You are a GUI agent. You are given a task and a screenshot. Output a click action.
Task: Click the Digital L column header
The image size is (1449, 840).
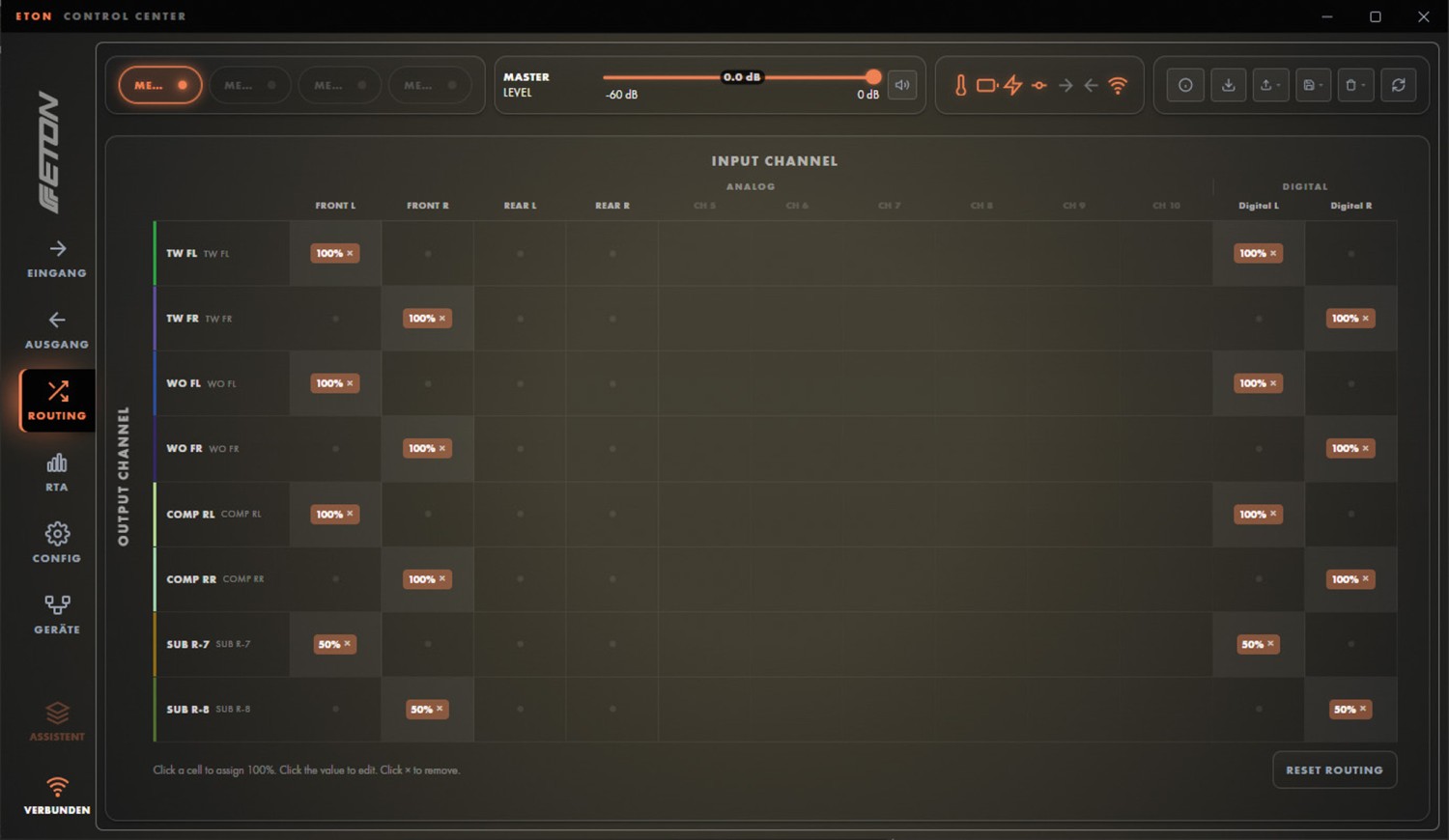(x=1259, y=206)
